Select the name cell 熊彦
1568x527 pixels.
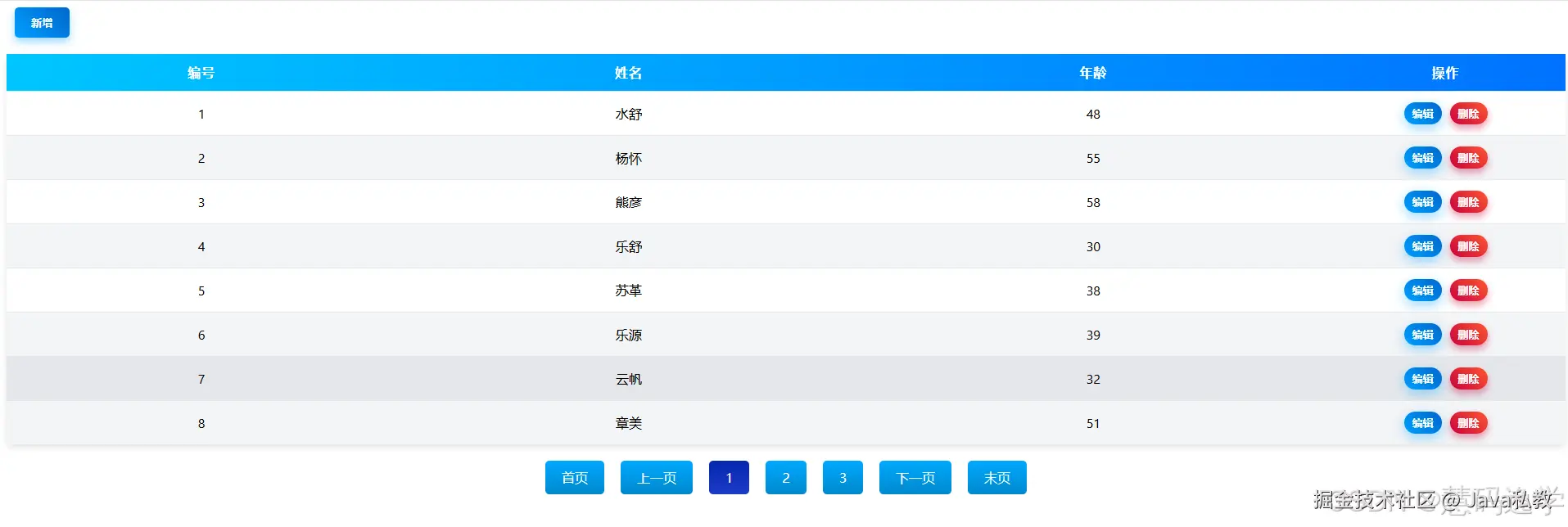click(x=628, y=202)
